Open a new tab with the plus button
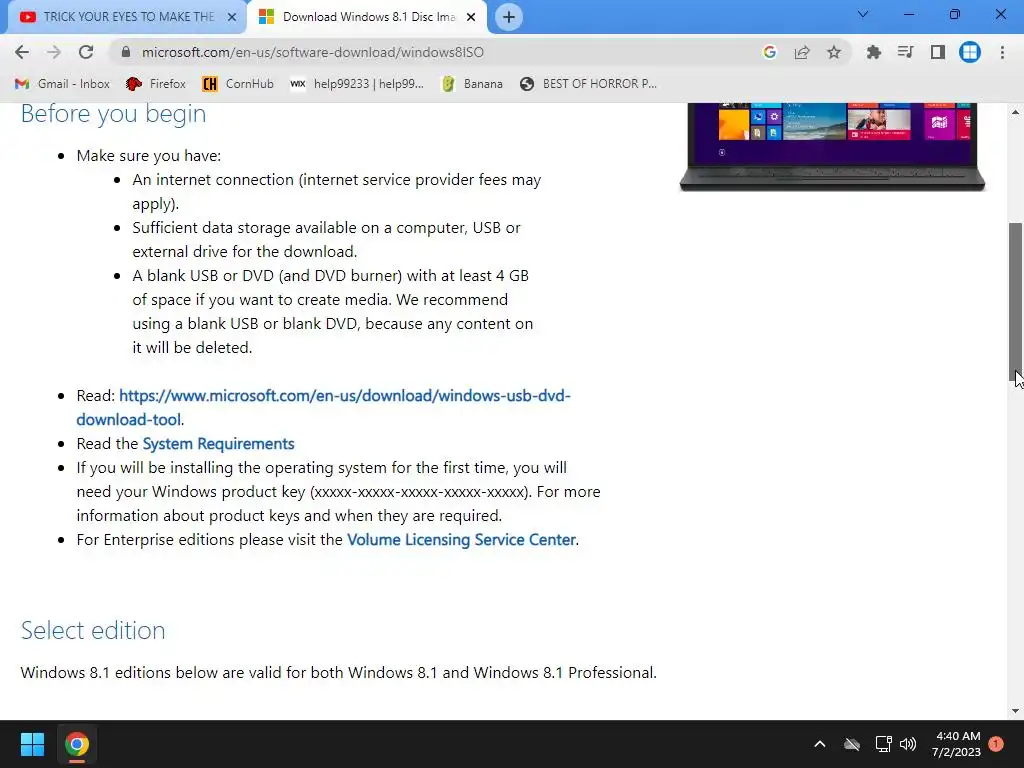The image size is (1024, 768). (x=509, y=17)
